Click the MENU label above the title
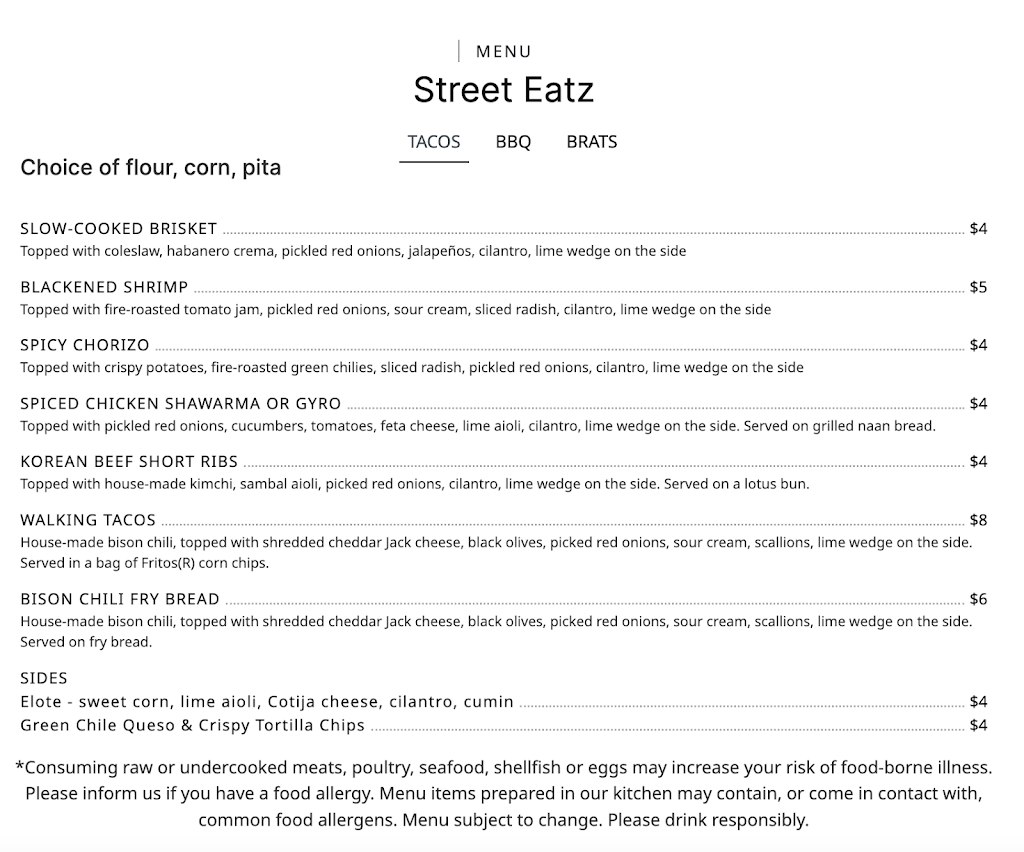This screenshot has height=852, width=1024. click(505, 51)
